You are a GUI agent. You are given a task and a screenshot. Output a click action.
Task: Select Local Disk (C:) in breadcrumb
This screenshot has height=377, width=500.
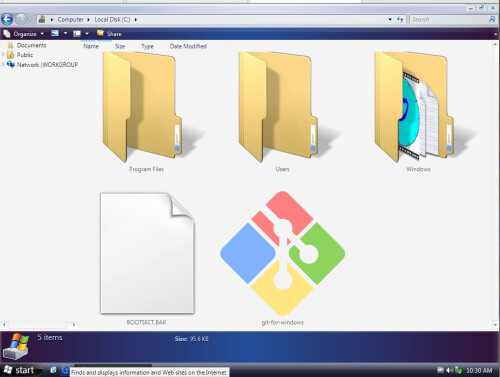tap(112, 20)
